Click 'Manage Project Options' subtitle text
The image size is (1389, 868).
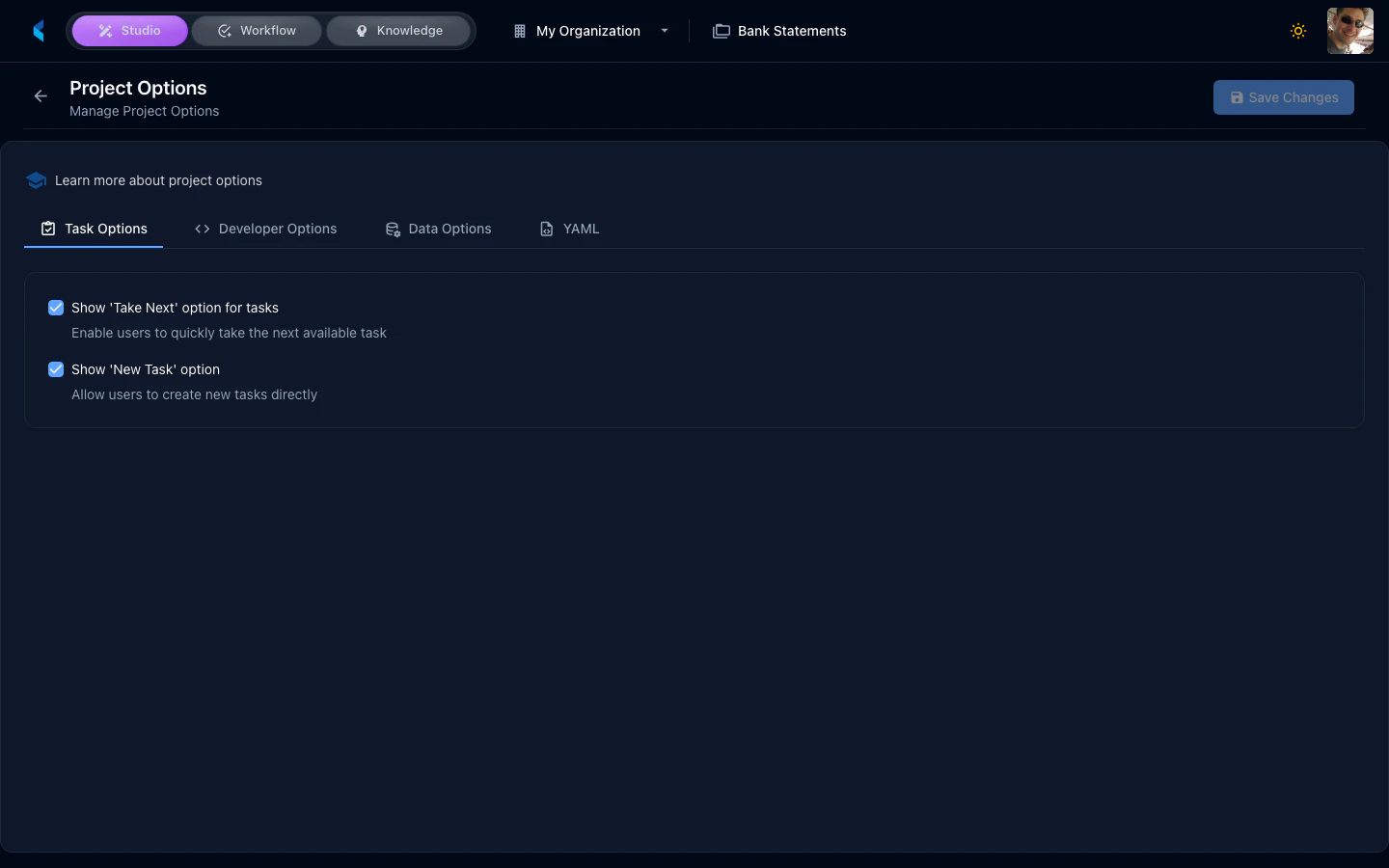click(145, 111)
